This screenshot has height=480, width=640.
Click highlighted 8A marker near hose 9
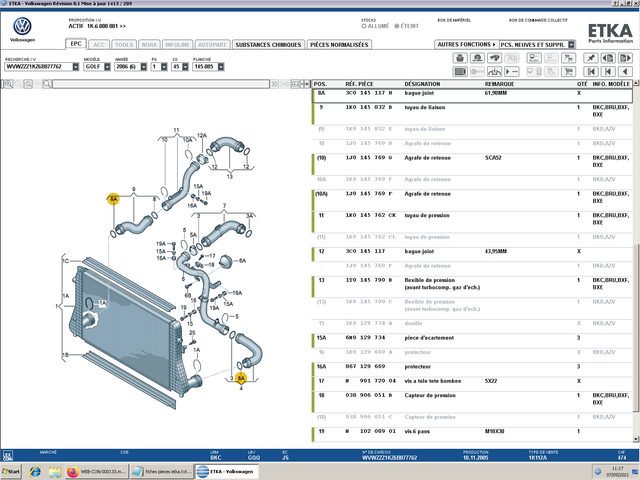click(113, 199)
